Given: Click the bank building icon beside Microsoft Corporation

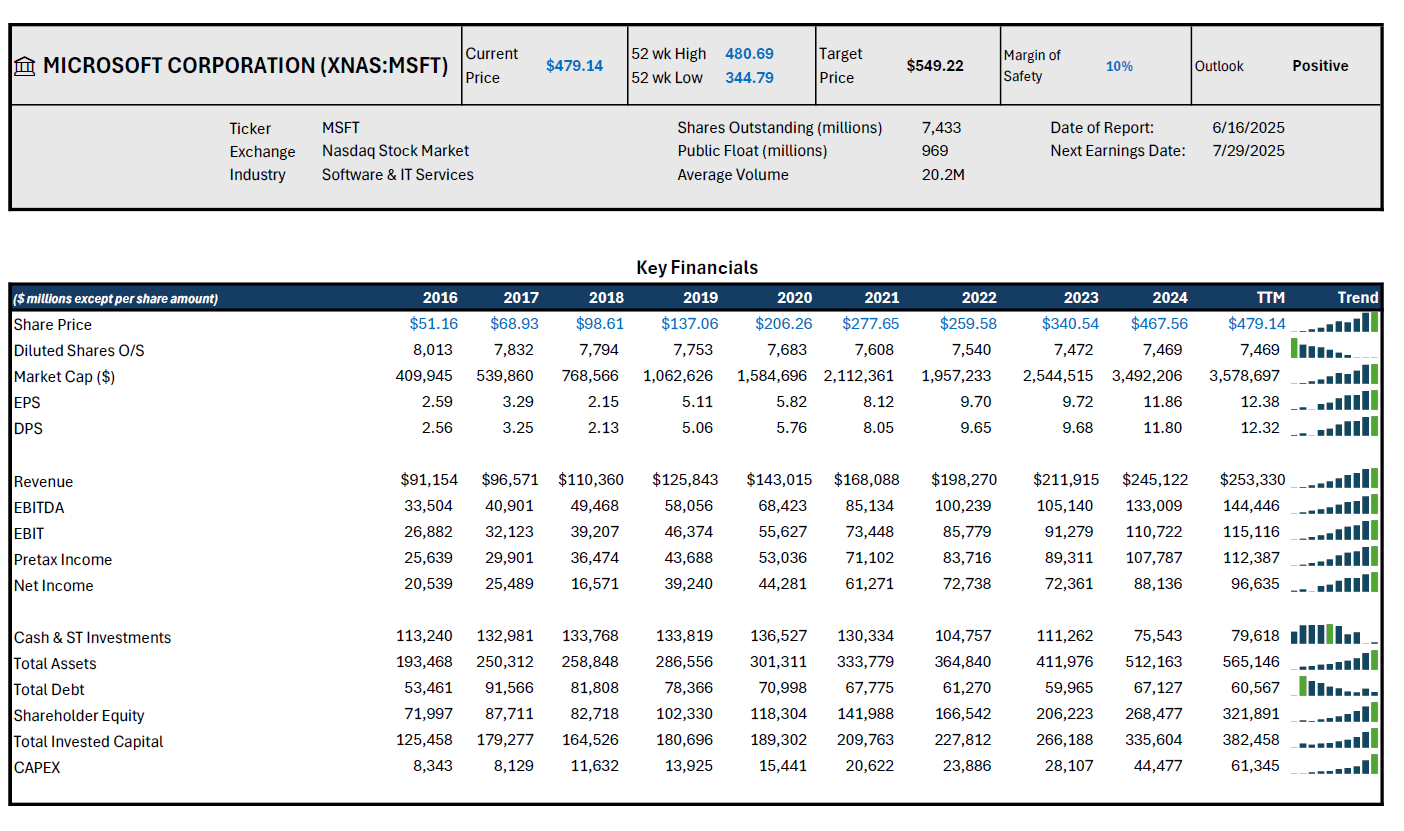Looking at the screenshot, I should point(25,66).
